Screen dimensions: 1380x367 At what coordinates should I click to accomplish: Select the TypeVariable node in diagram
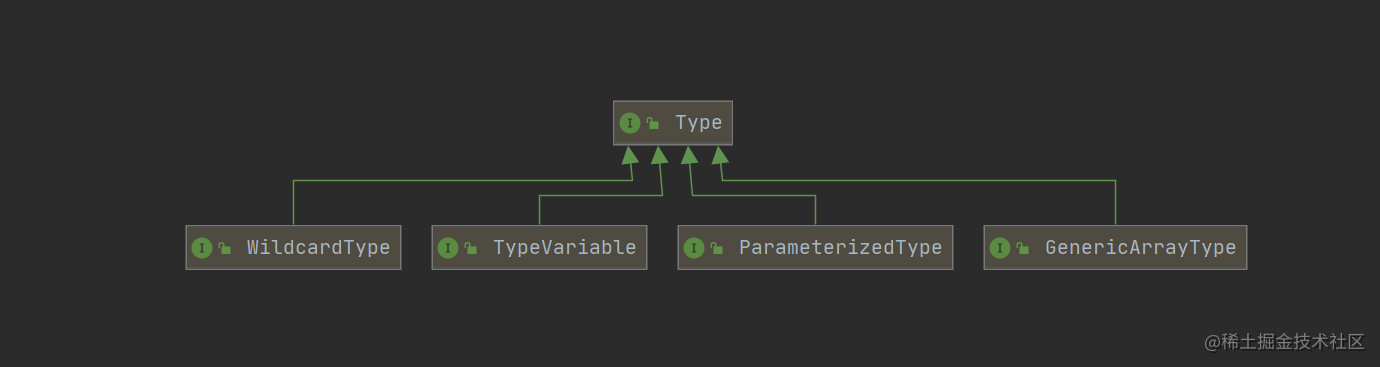coord(539,248)
